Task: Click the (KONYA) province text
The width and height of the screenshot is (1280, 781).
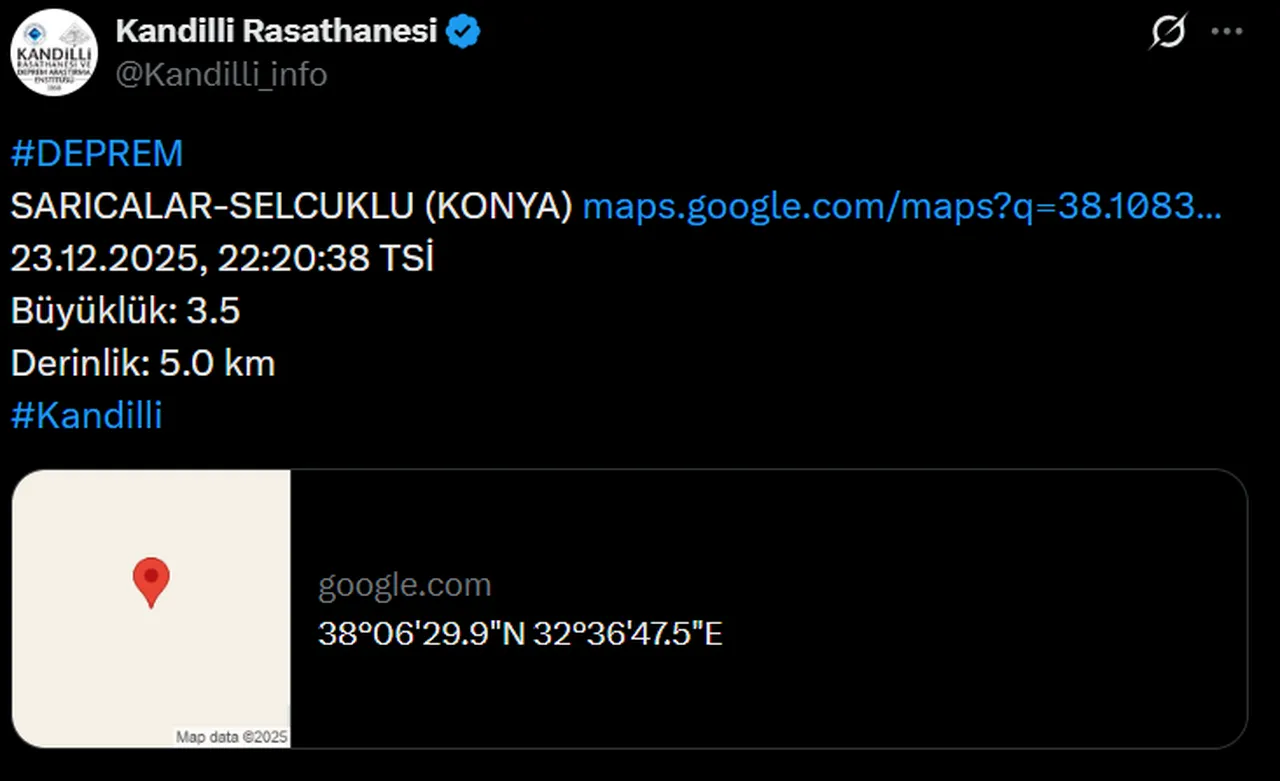Action: [496, 206]
